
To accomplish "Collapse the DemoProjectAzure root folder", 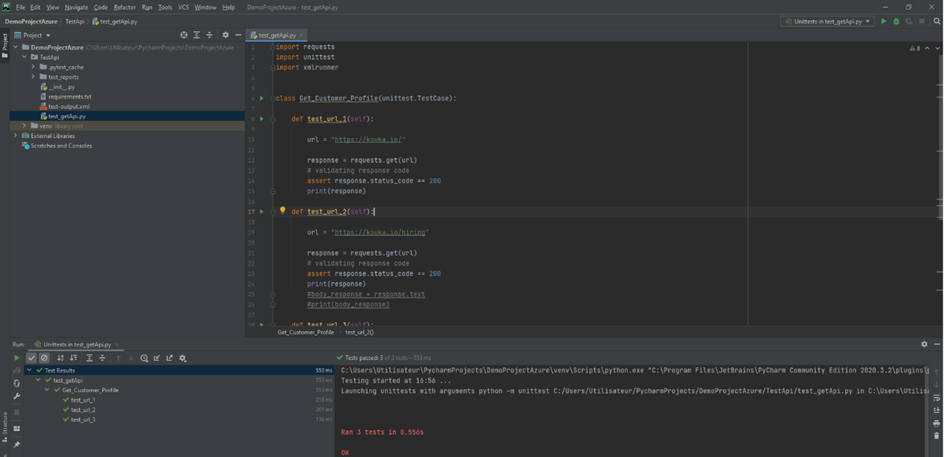I will click(x=16, y=47).
